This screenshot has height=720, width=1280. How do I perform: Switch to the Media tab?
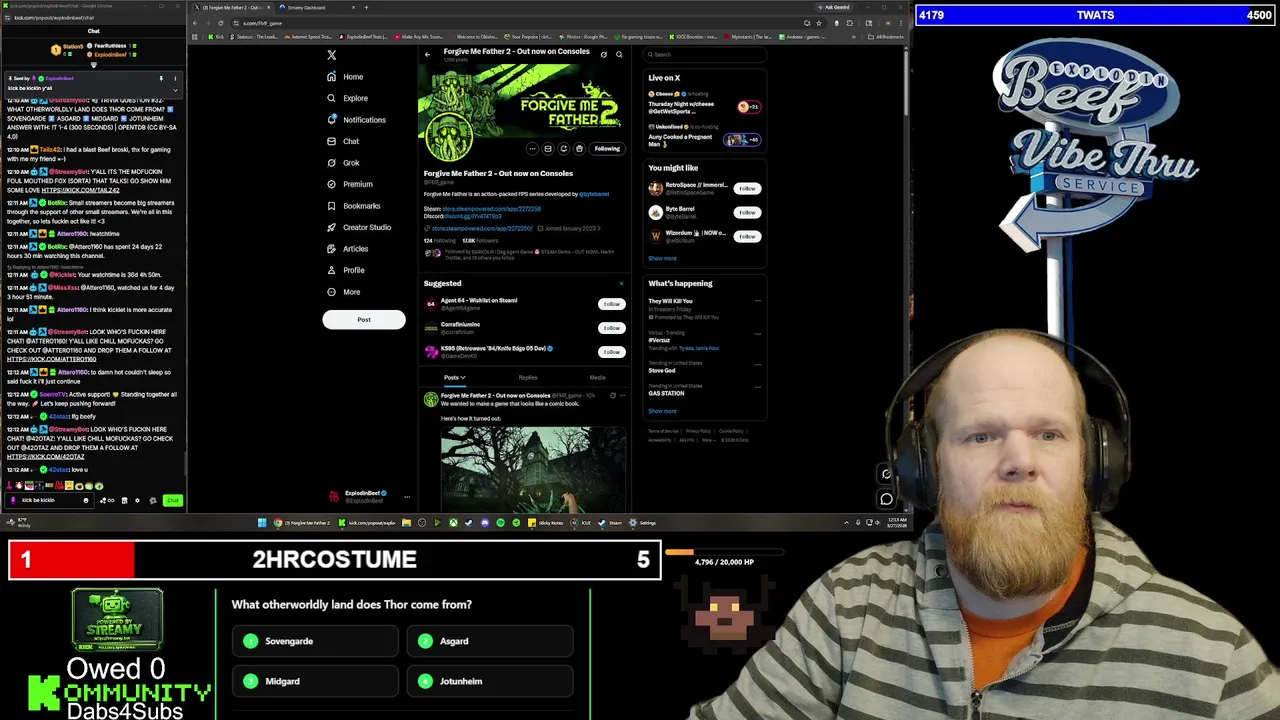point(597,378)
